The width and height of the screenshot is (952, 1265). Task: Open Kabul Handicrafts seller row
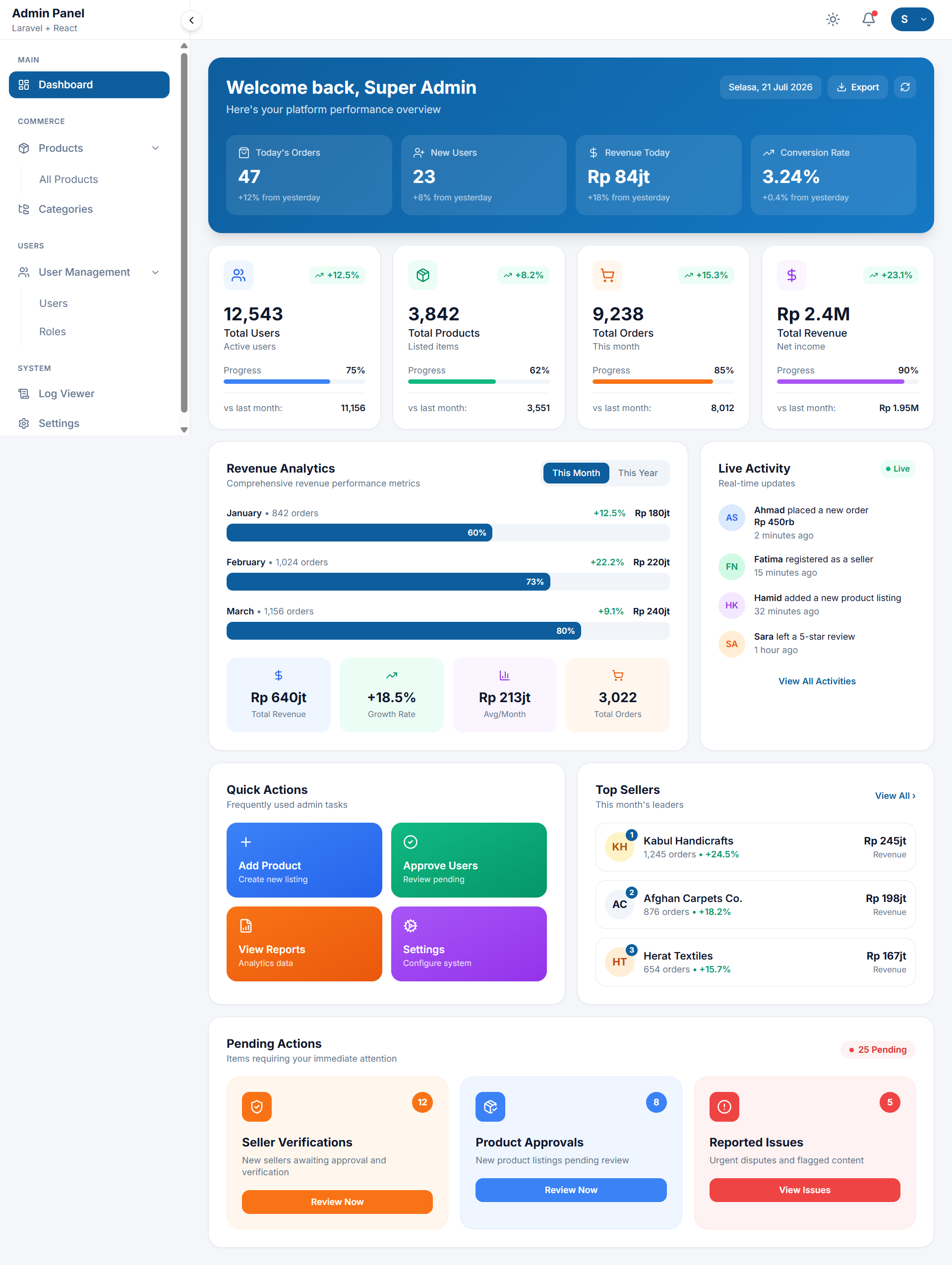(x=755, y=847)
